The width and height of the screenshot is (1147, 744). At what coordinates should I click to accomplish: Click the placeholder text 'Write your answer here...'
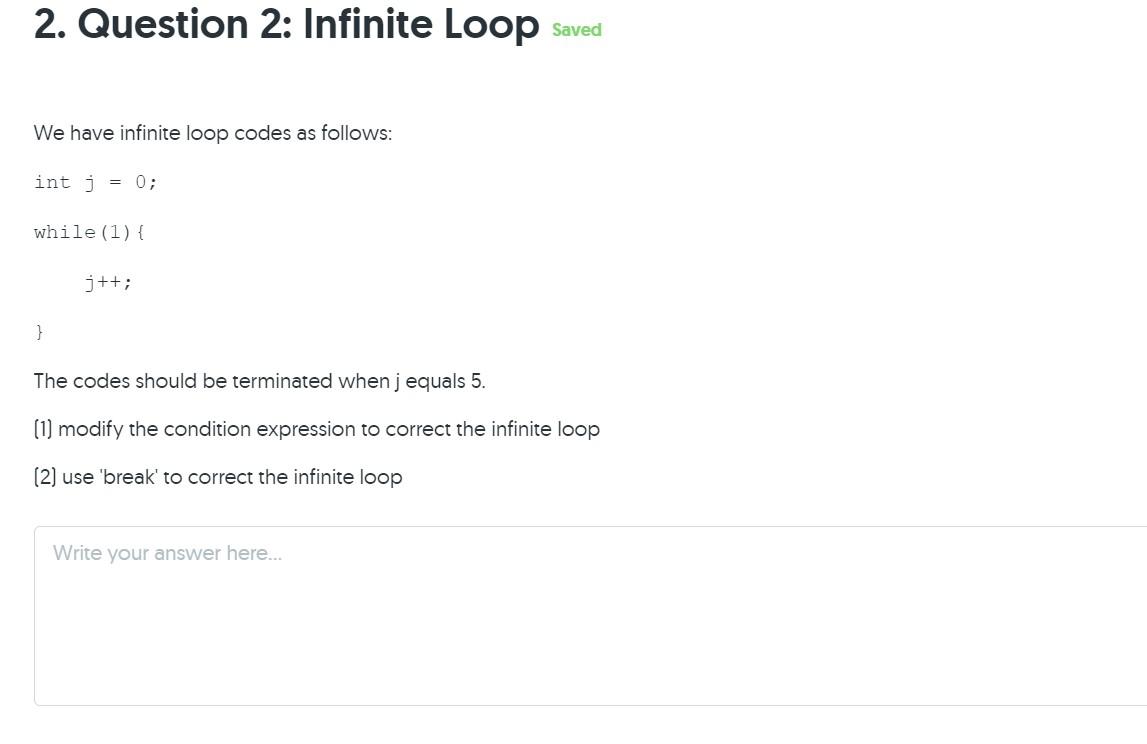[167, 553]
